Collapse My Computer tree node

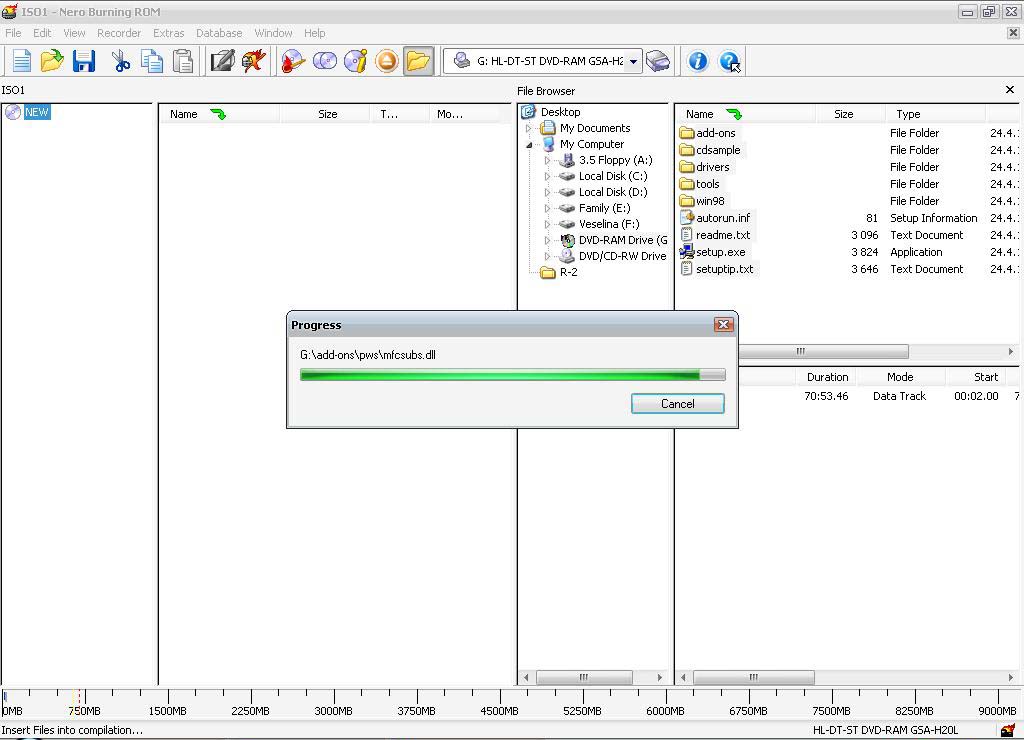529,144
